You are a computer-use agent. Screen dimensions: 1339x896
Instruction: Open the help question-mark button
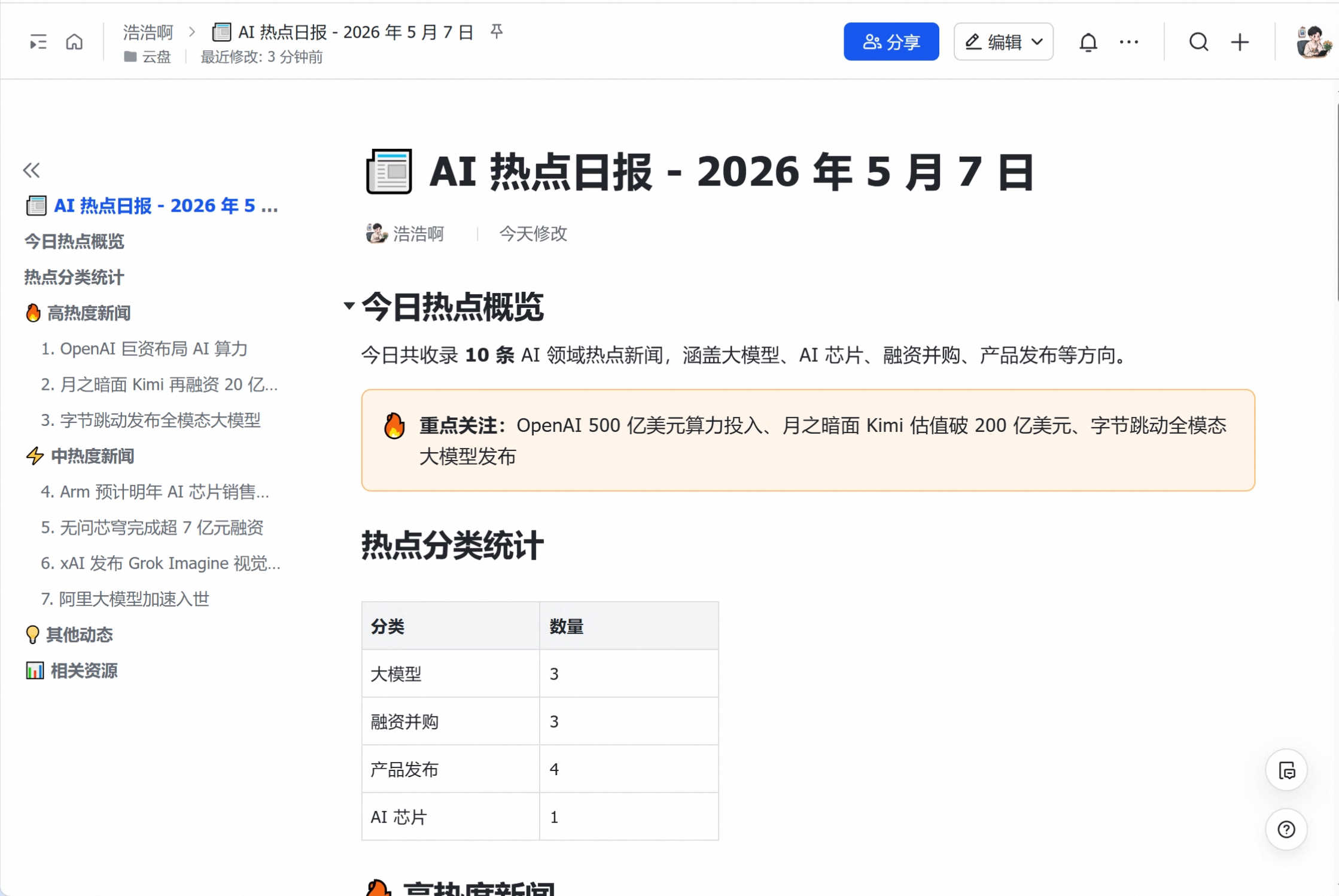click(x=1286, y=830)
